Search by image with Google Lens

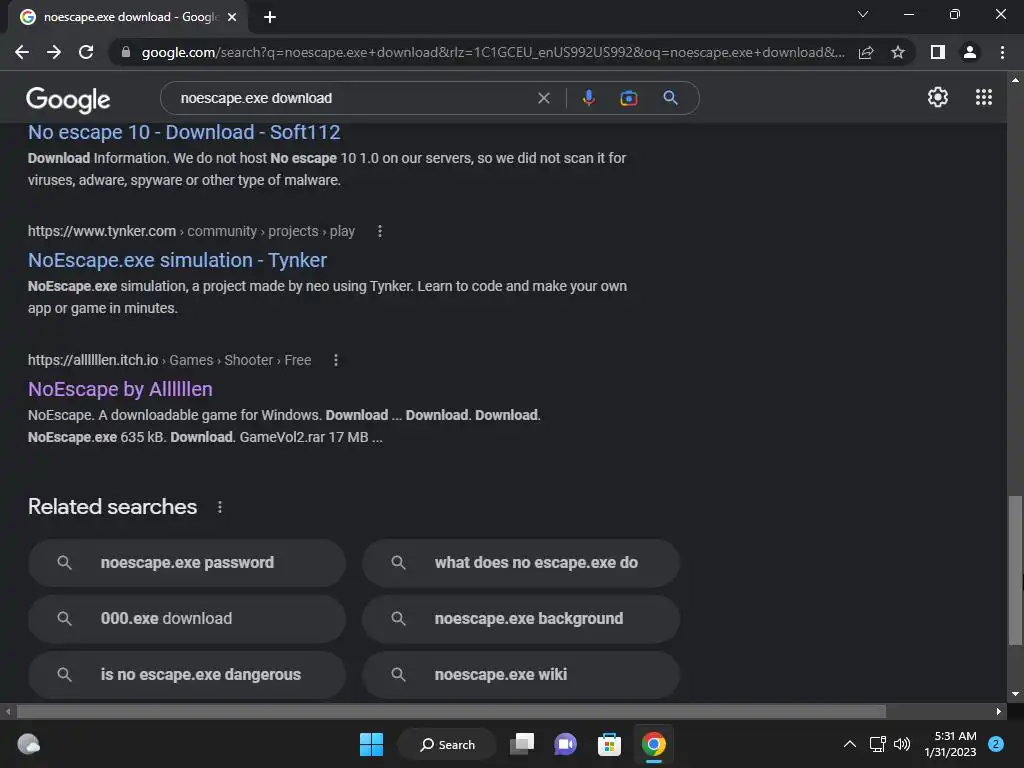(629, 98)
